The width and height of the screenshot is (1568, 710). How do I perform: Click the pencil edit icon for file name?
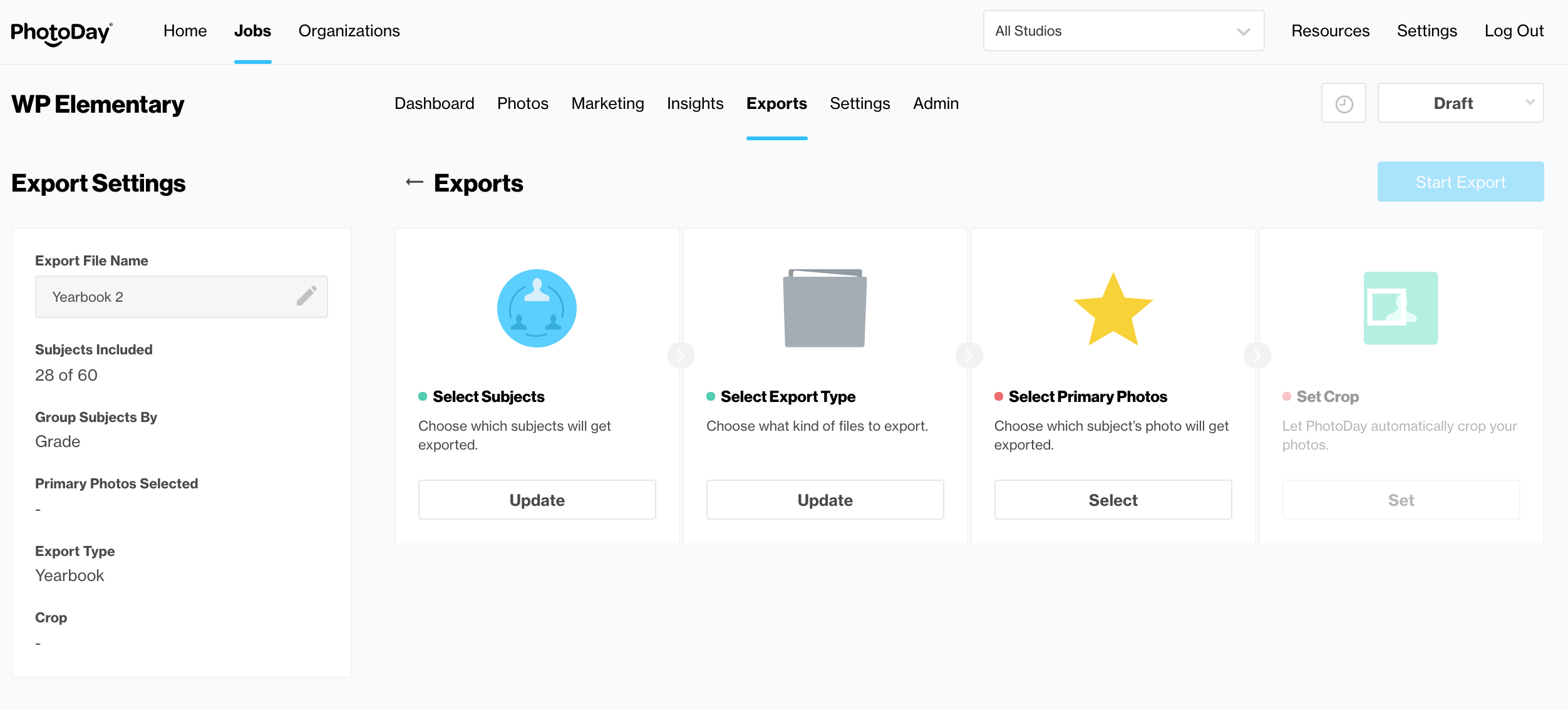tap(307, 296)
